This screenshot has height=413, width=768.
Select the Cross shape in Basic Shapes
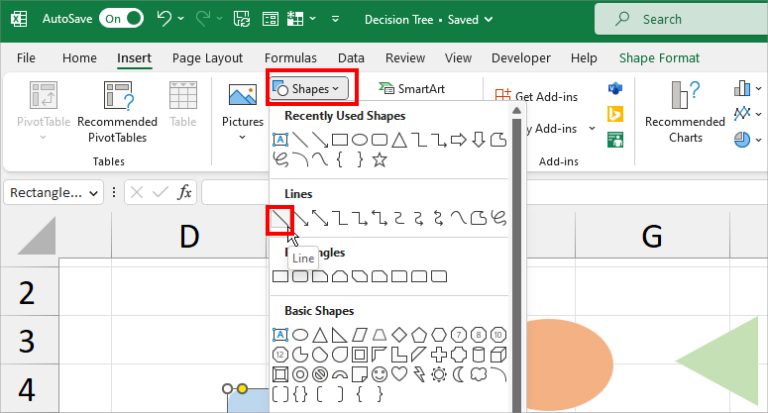pos(439,355)
